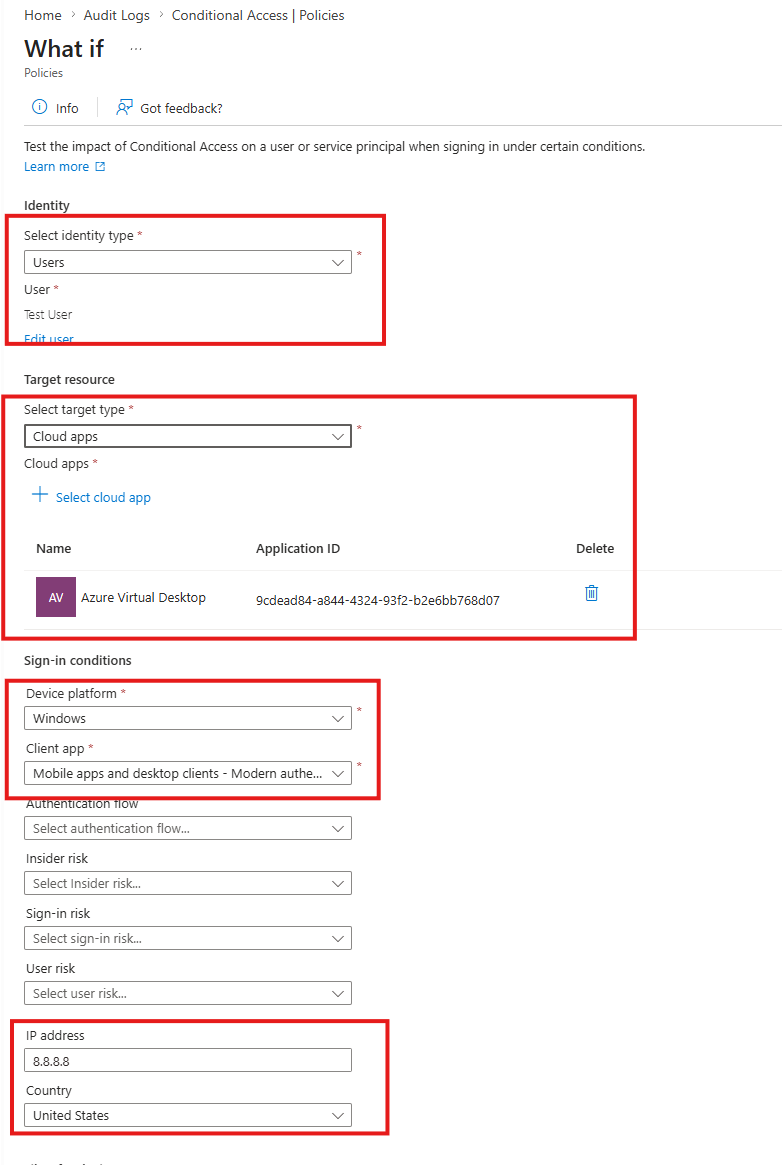Click the Sign-in conditions heading
Screen dimensions: 782x1165
(77, 661)
